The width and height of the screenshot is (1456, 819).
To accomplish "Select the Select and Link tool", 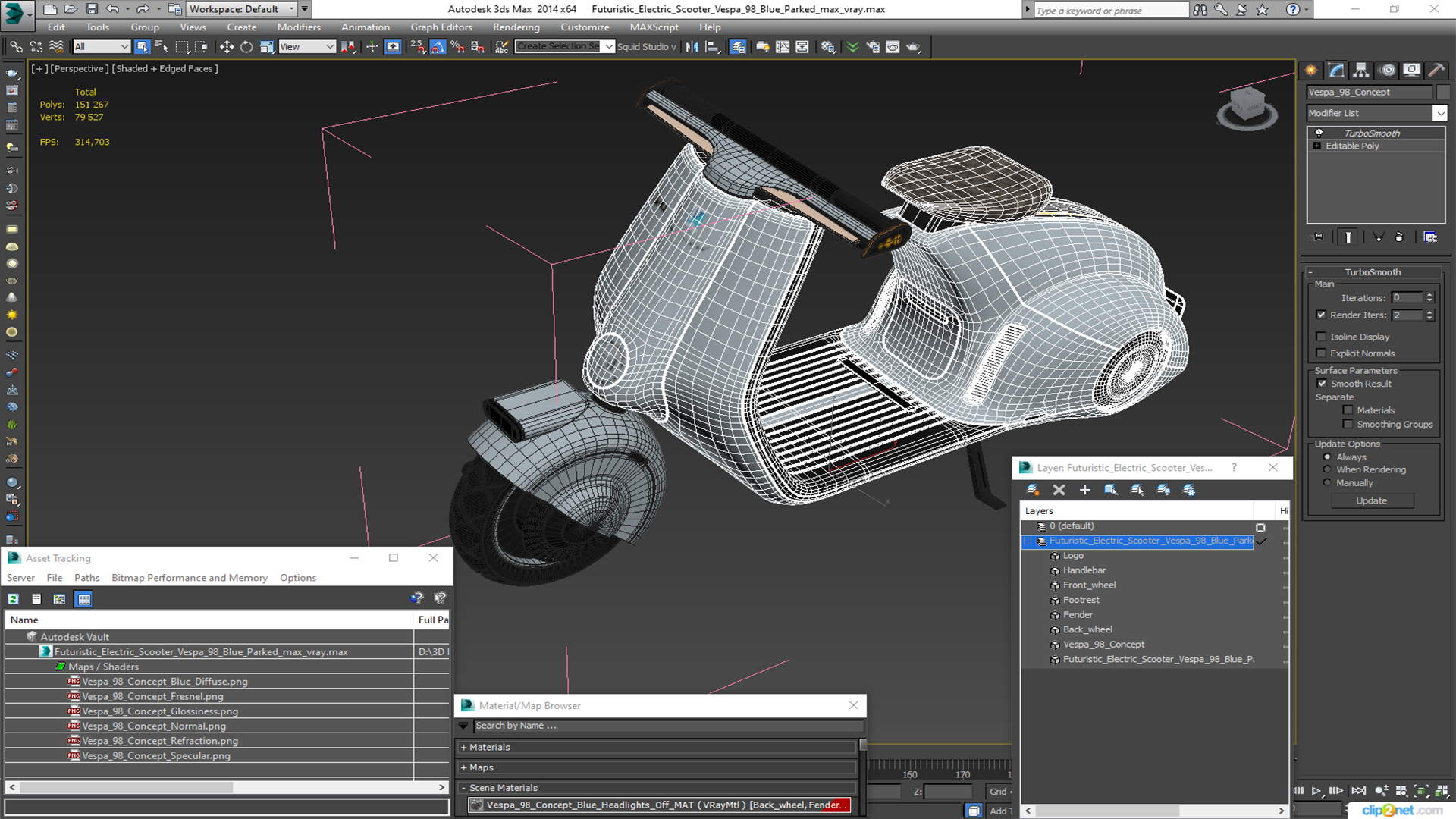I will [x=16, y=47].
